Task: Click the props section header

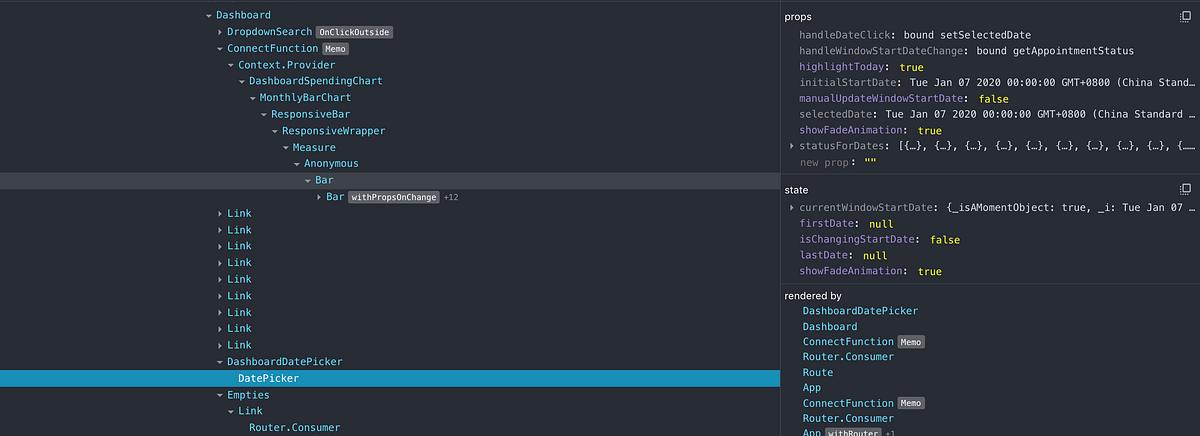Action: (798, 17)
